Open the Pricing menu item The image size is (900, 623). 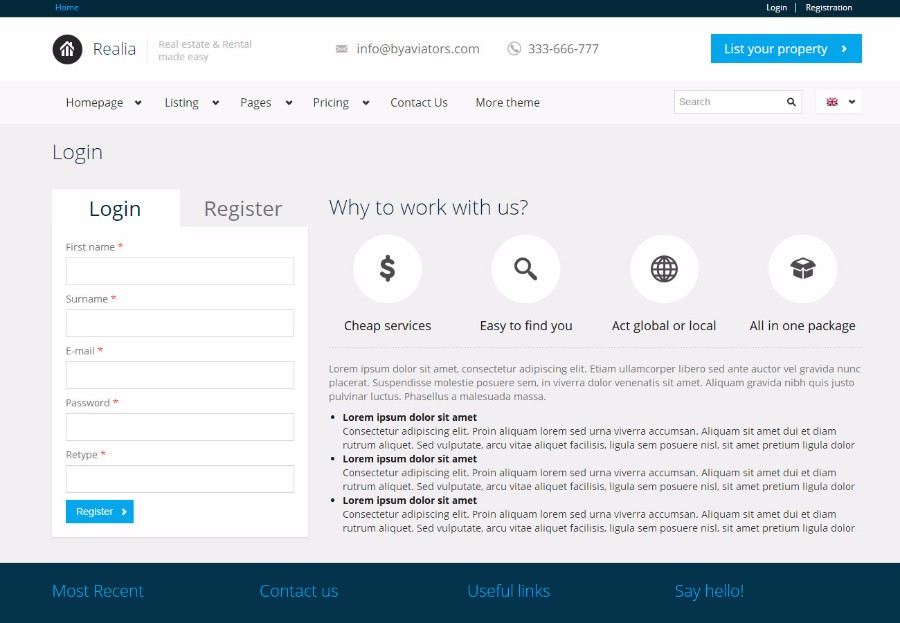(x=331, y=103)
